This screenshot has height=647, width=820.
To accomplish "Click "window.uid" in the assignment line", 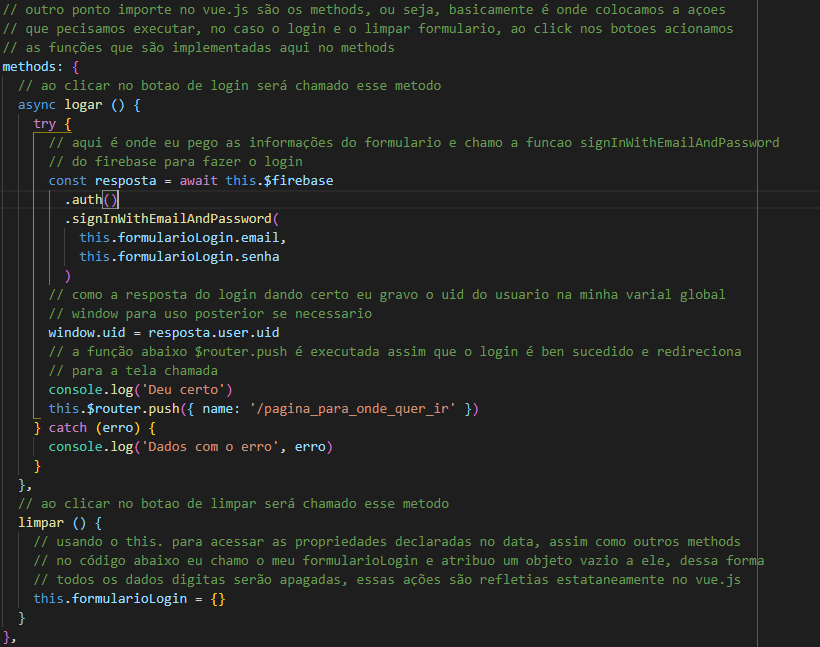I will tap(91, 332).
